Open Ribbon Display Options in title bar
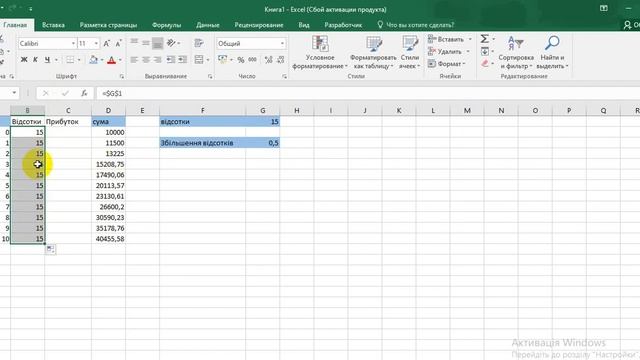The image size is (640, 360). coord(604,9)
